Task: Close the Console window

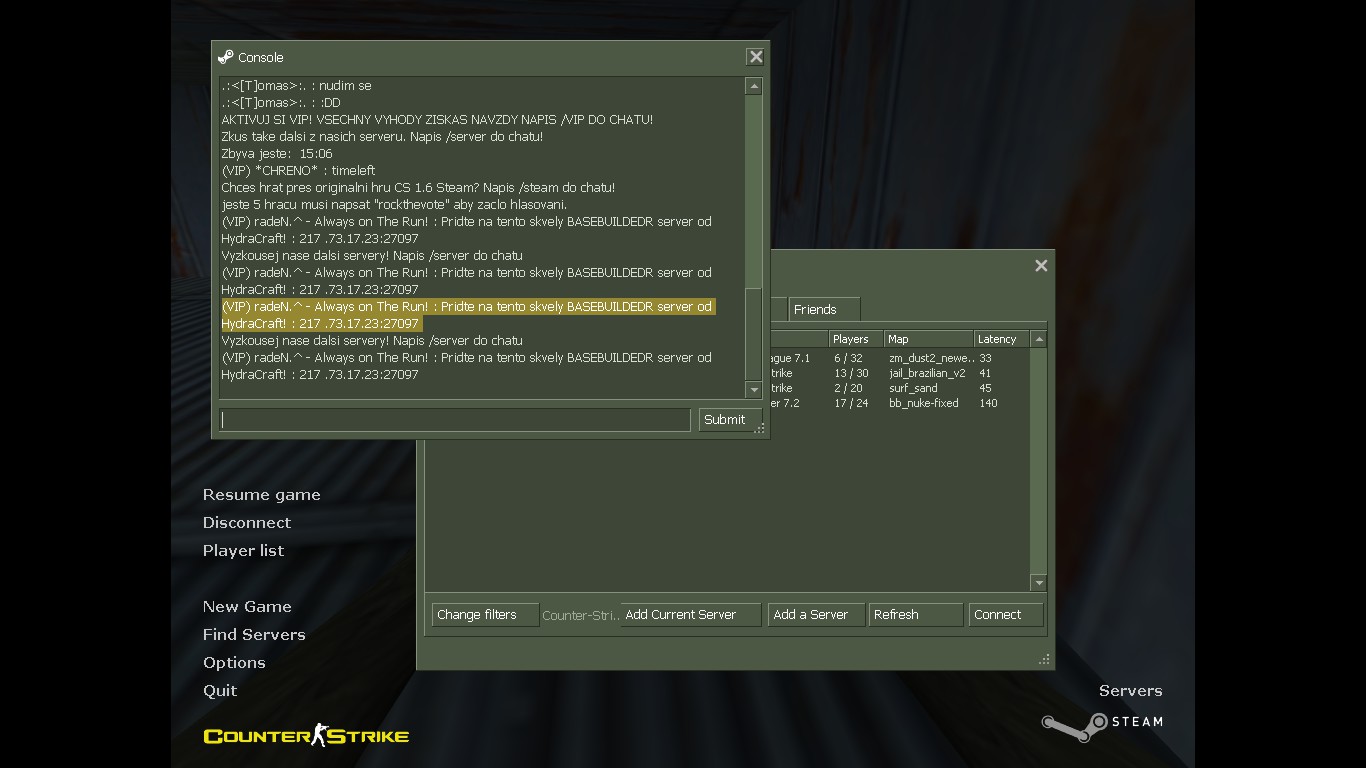Action: coord(756,57)
